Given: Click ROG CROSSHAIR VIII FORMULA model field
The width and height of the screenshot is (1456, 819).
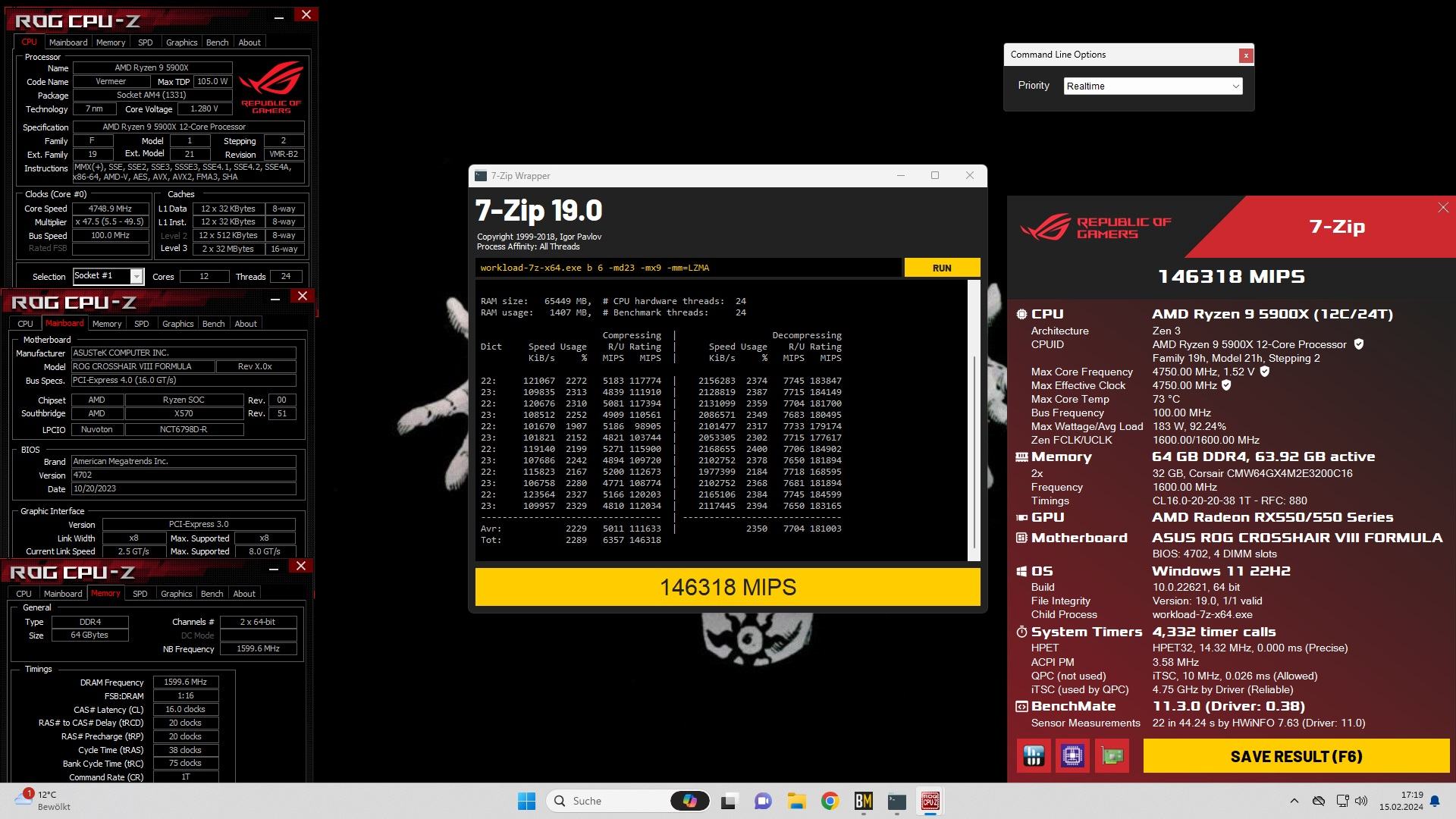Looking at the screenshot, I should (142, 366).
